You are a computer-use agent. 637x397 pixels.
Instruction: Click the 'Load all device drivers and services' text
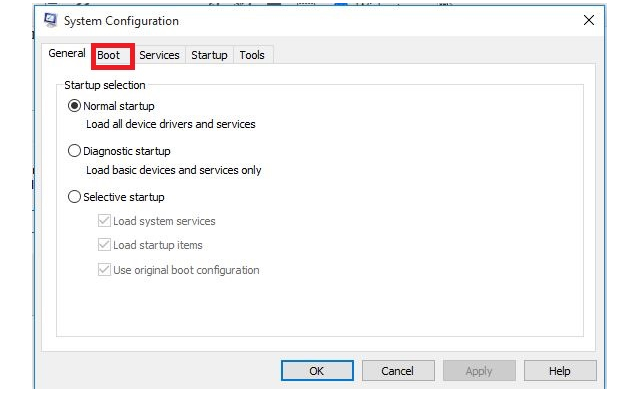click(x=171, y=124)
